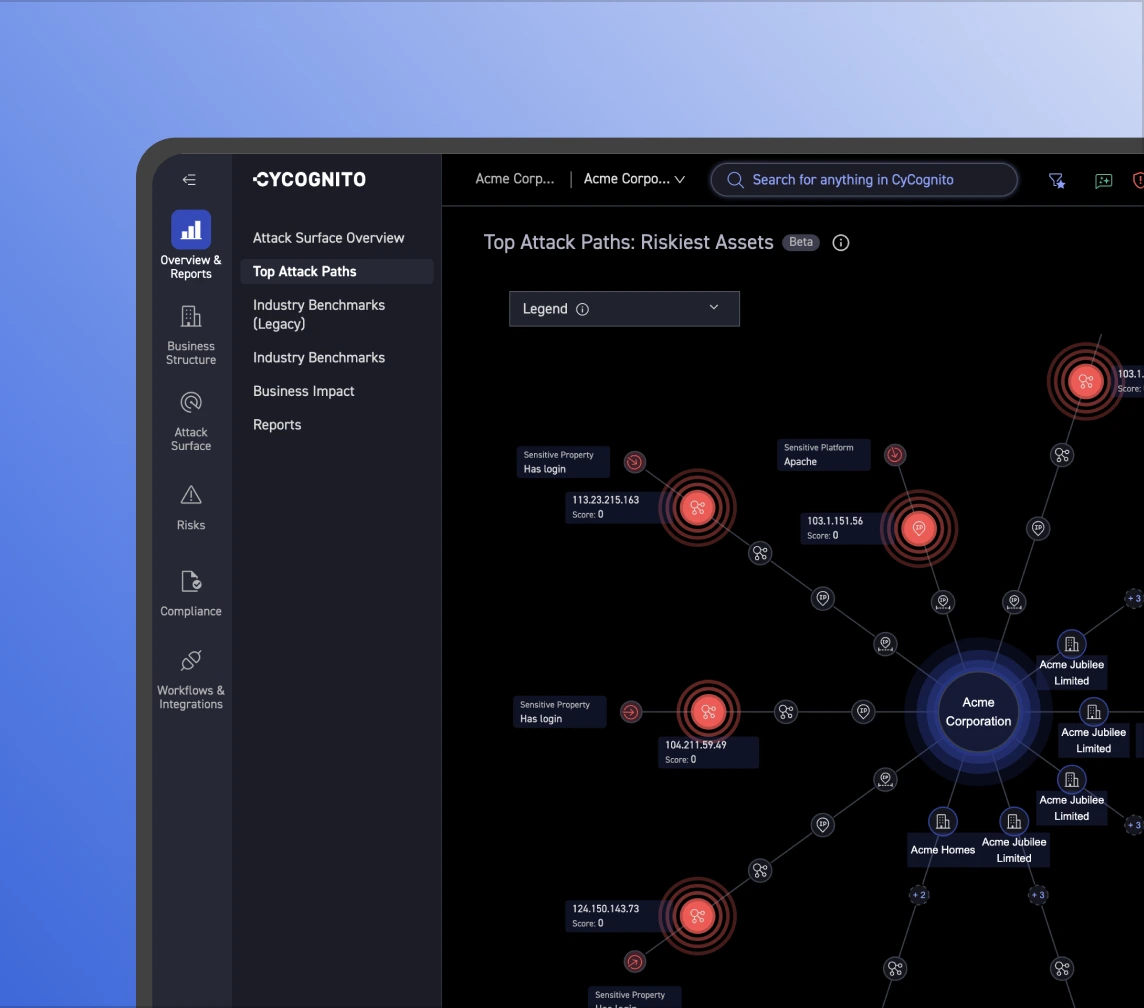This screenshot has height=1008, width=1144.
Task: Open the Reports page link
Action: coord(277,425)
